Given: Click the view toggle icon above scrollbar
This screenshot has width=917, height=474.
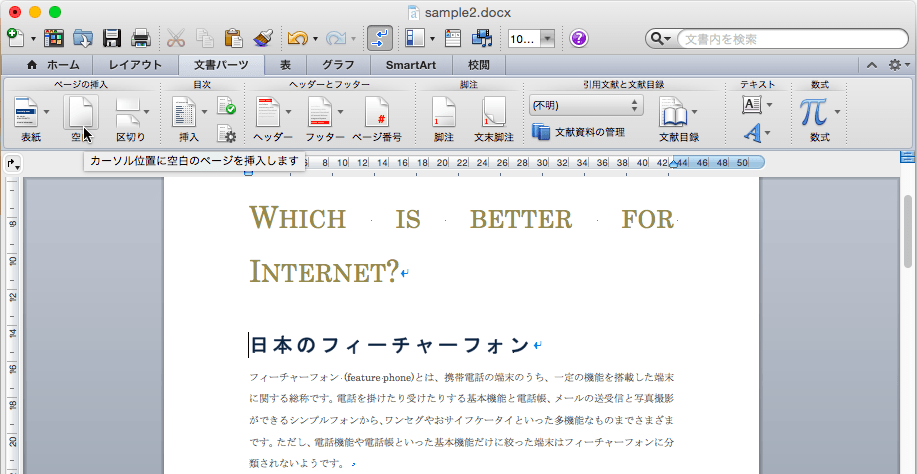Looking at the screenshot, I should (908, 157).
